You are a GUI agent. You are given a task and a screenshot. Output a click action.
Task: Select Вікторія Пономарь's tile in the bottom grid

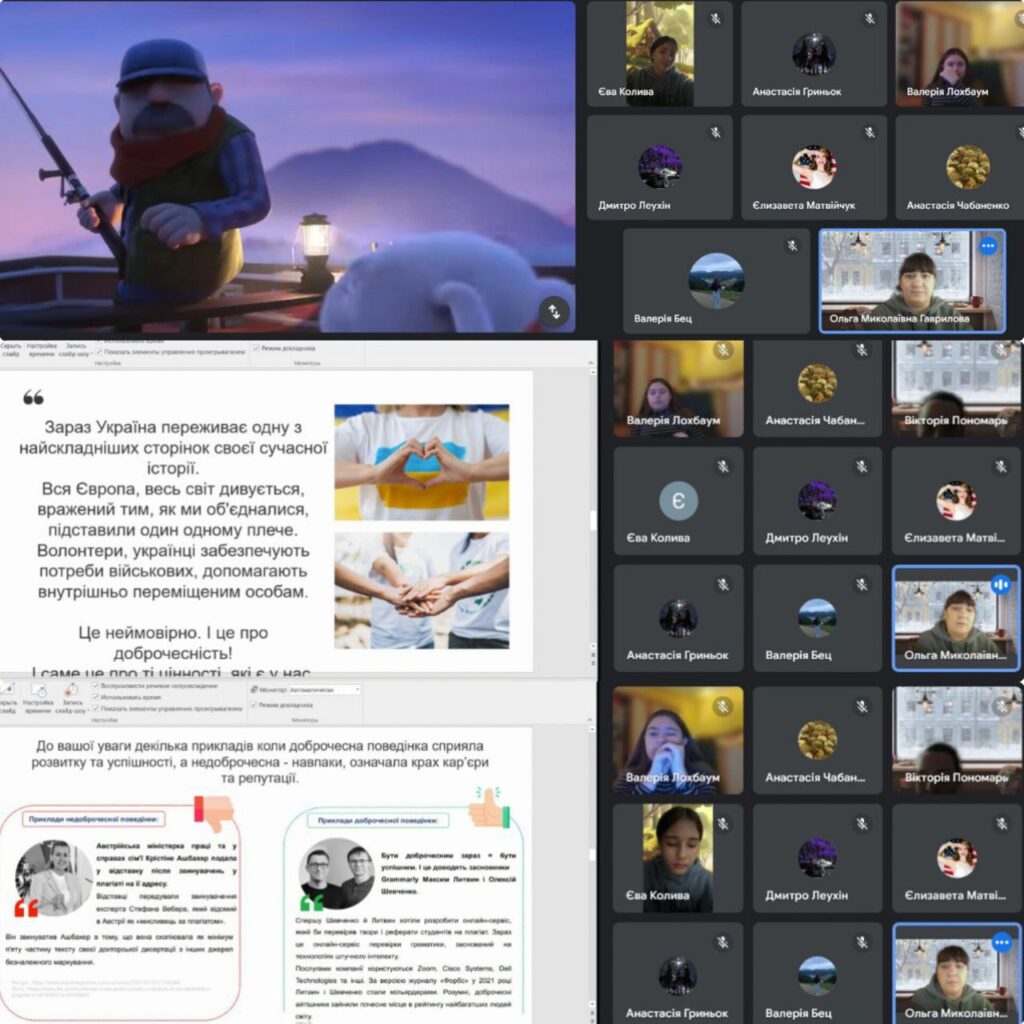956,740
